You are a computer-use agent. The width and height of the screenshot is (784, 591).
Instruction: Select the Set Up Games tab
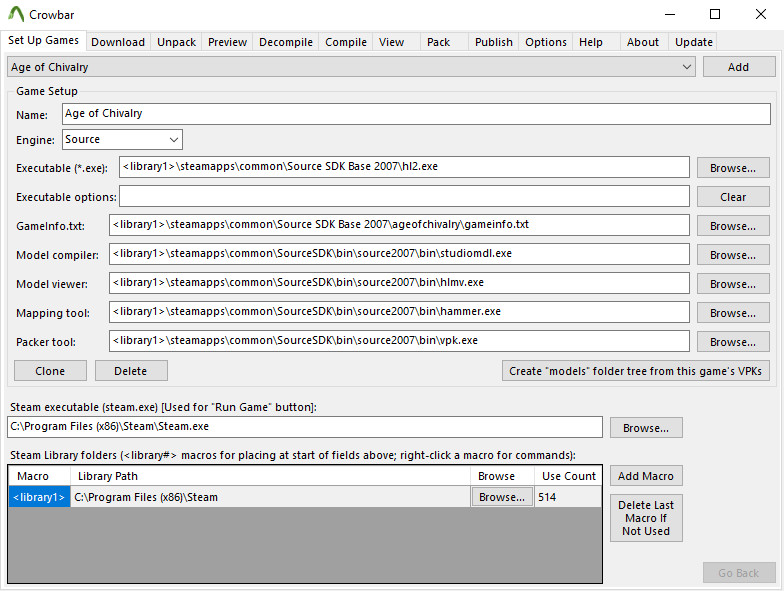[x=44, y=40]
